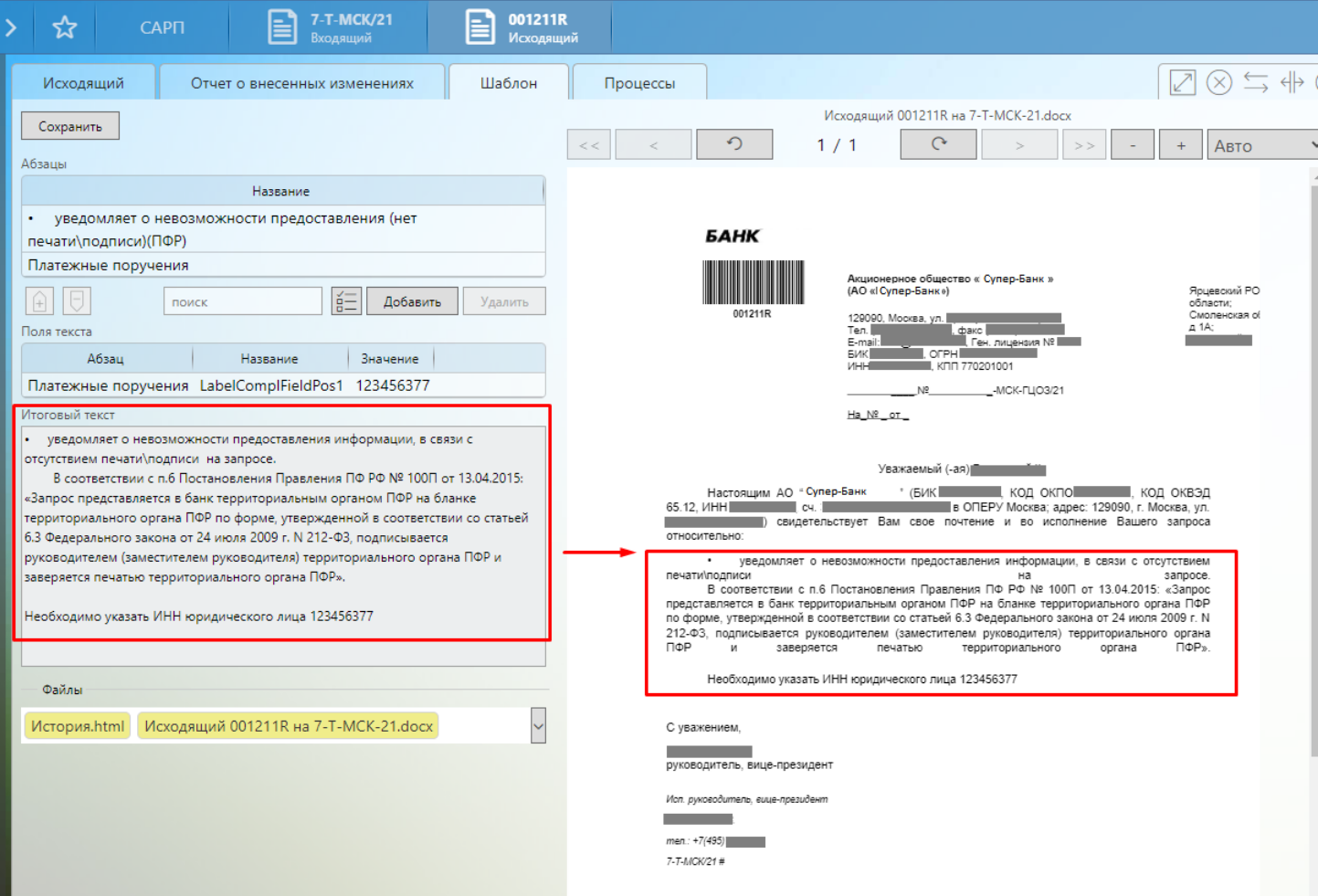Expand the sidebar with the top-left chevron arrow
1318x896 pixels.
[x=11, y=27]
